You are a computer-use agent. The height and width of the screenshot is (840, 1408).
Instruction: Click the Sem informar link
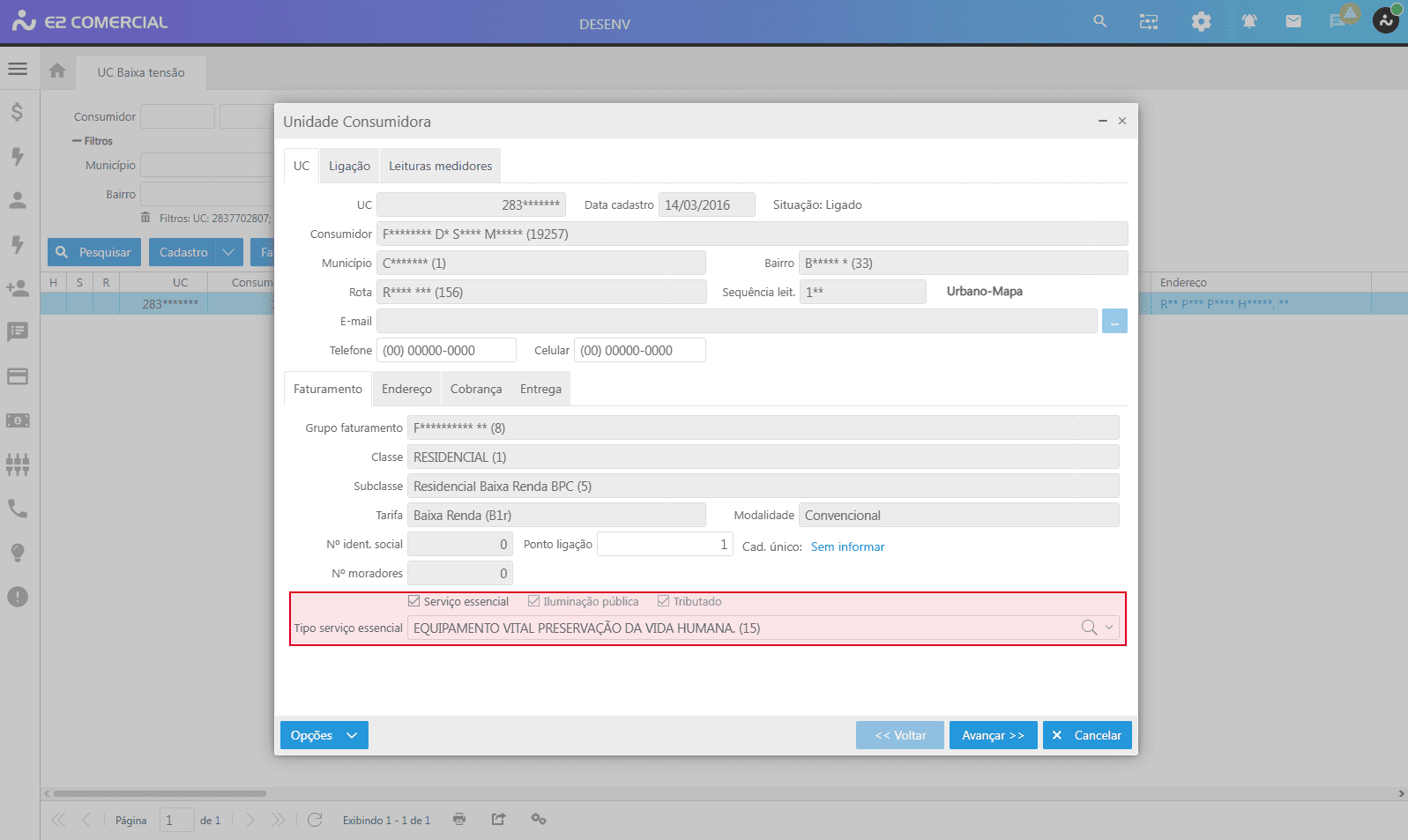pyautogui.click(x=847, y=546)
